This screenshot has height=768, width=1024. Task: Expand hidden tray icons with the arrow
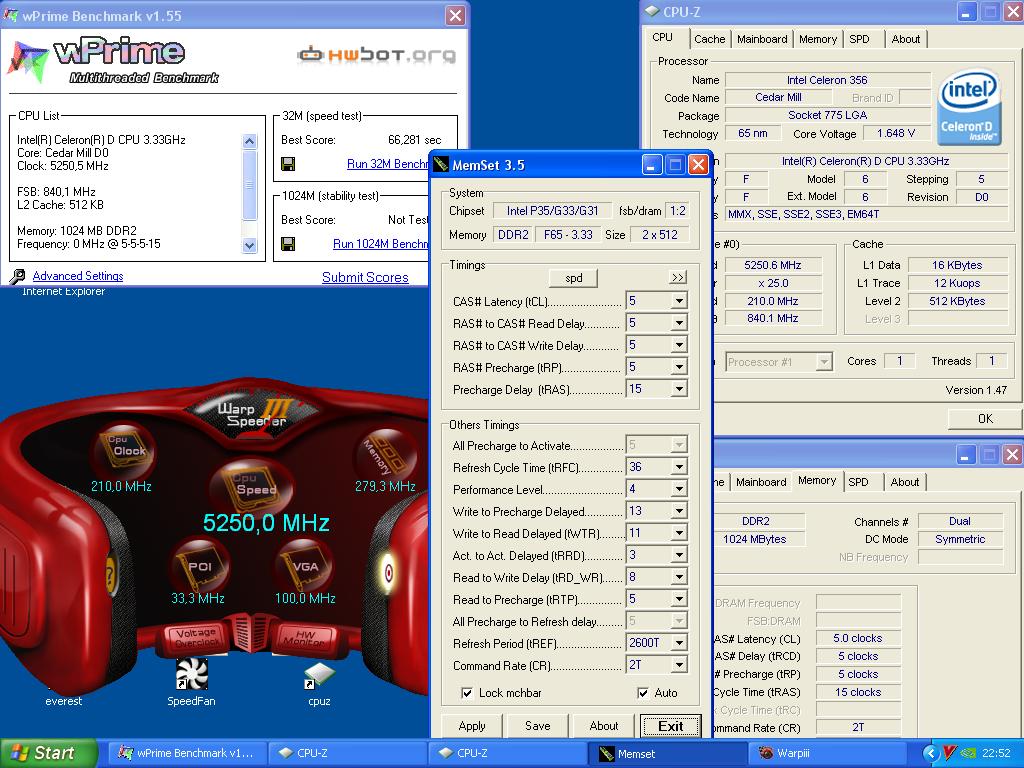click(x=931, y=754)
